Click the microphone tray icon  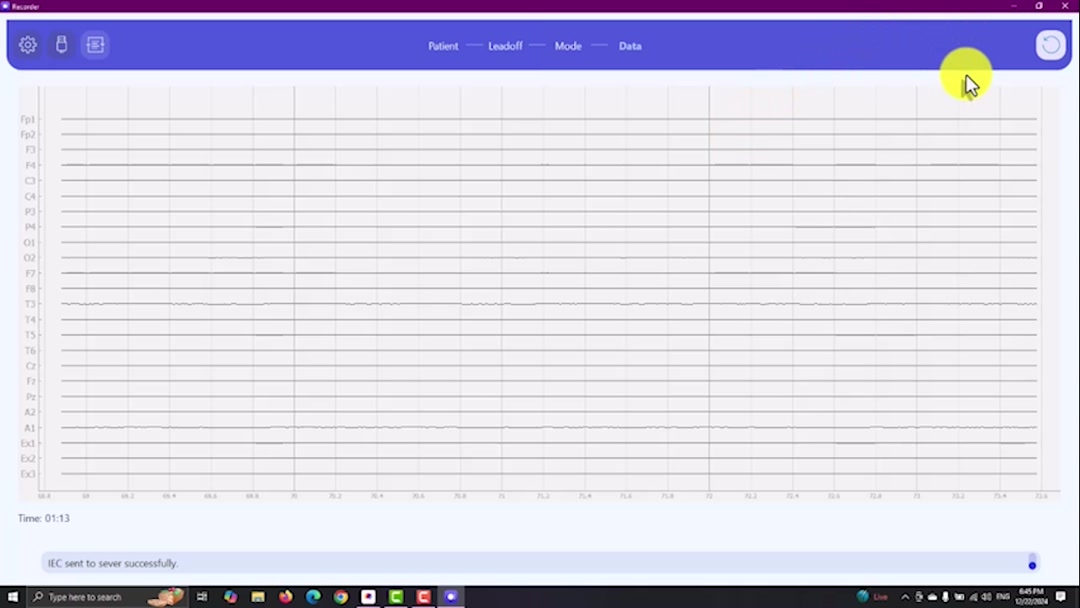pos(945,597)
